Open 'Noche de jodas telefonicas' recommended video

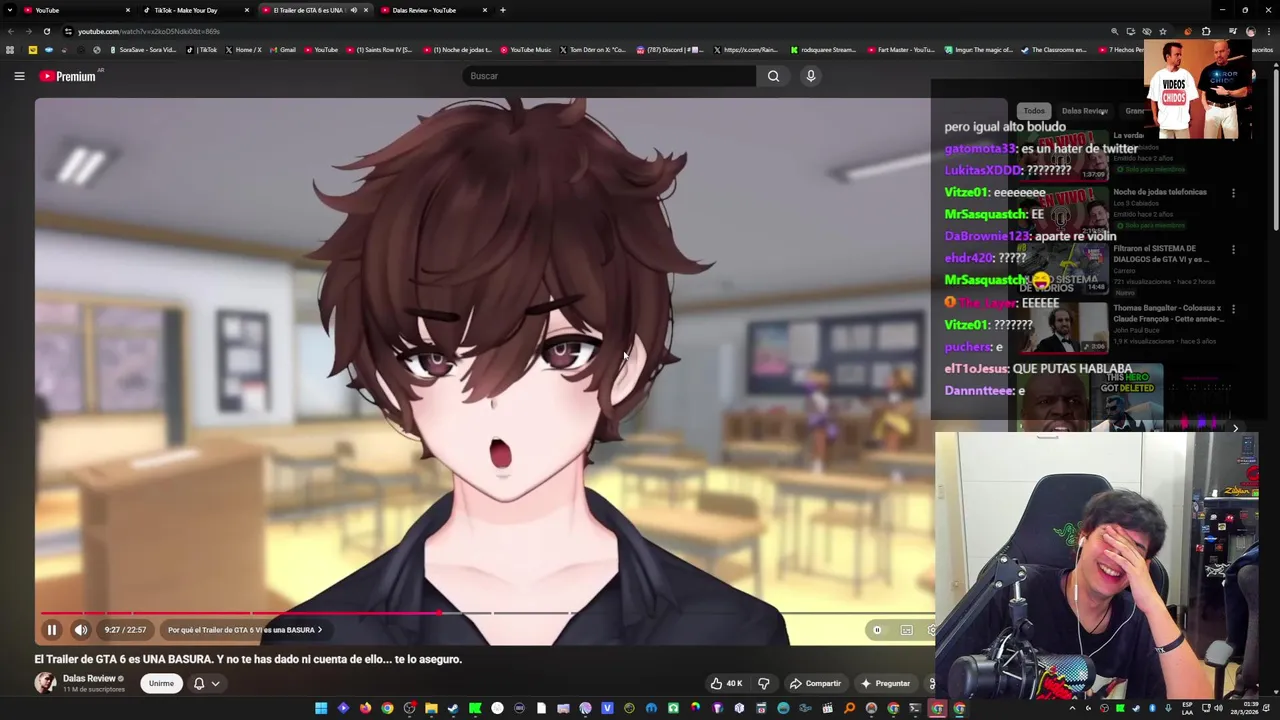point(1160,191)
